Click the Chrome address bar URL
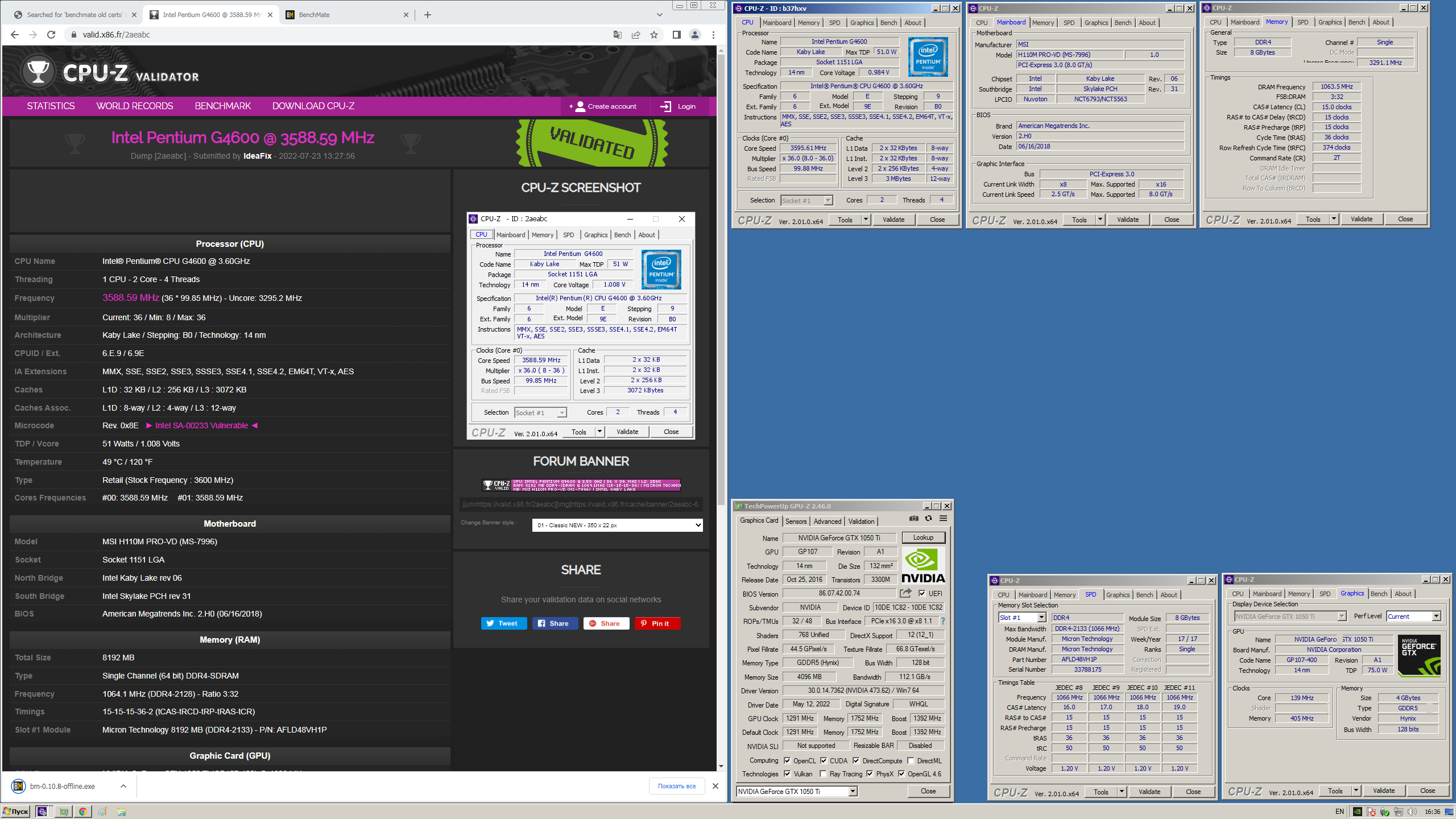 (x=116, y=35)
